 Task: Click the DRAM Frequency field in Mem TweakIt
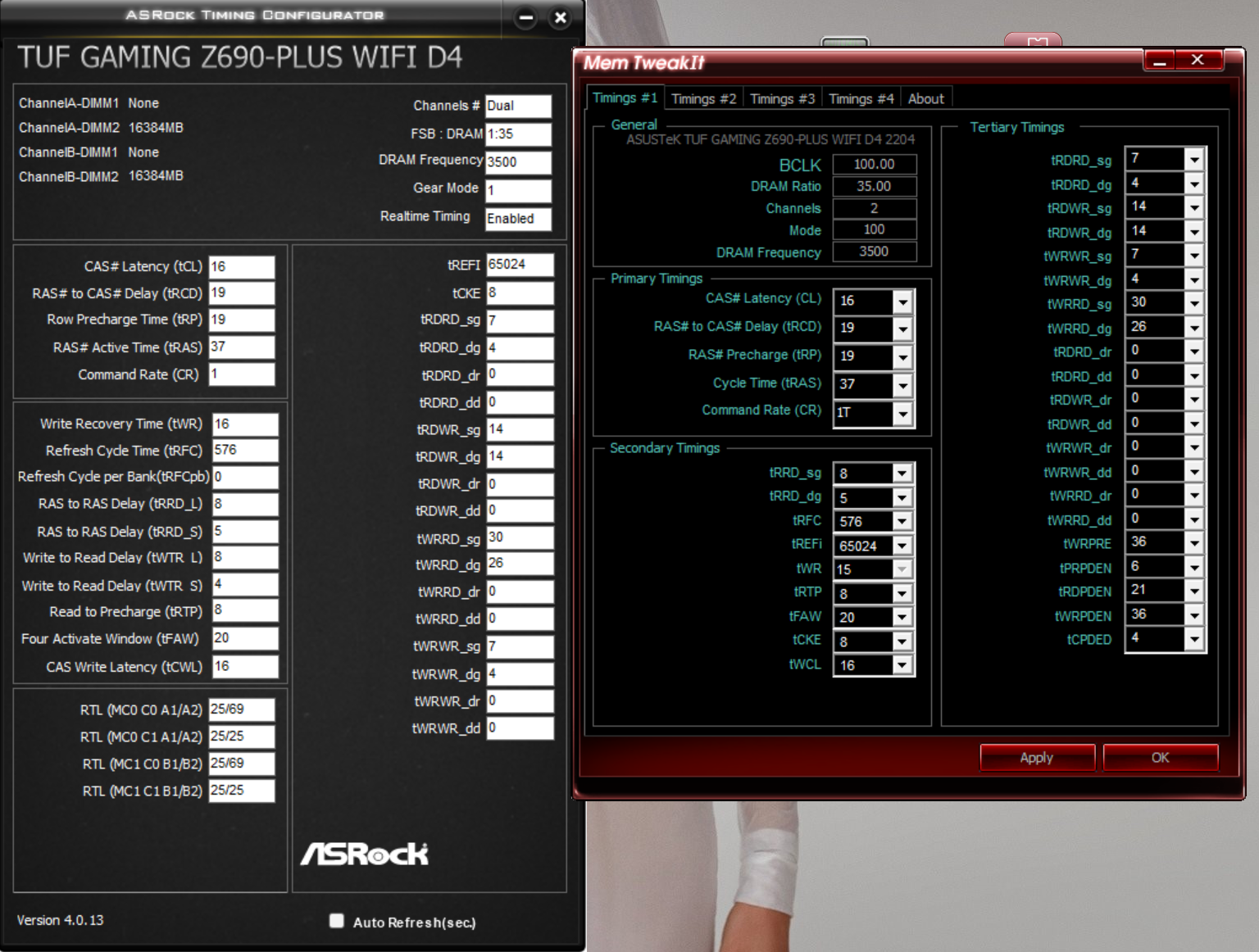875,252
